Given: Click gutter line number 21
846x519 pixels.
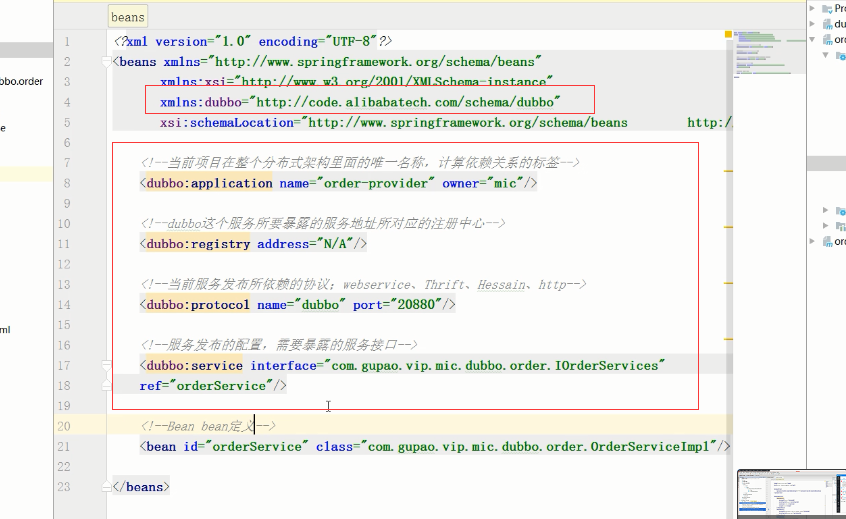Looking at the screenshot, I should point(64,447).
